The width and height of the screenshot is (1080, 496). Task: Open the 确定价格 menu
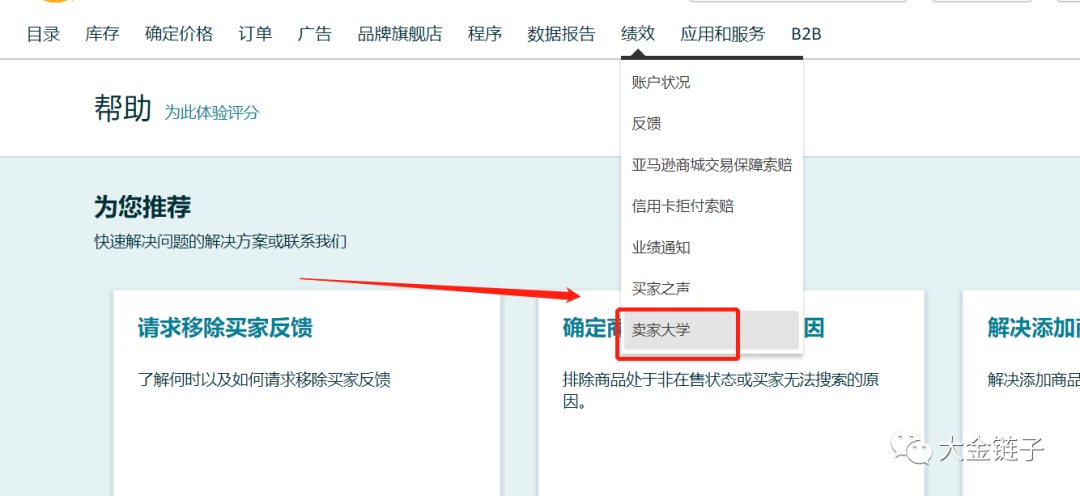pyautogui.click(x=179, y=34)
